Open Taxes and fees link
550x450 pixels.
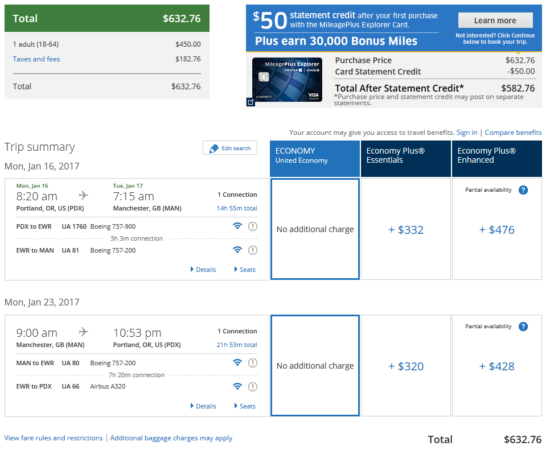click(36, 59)
